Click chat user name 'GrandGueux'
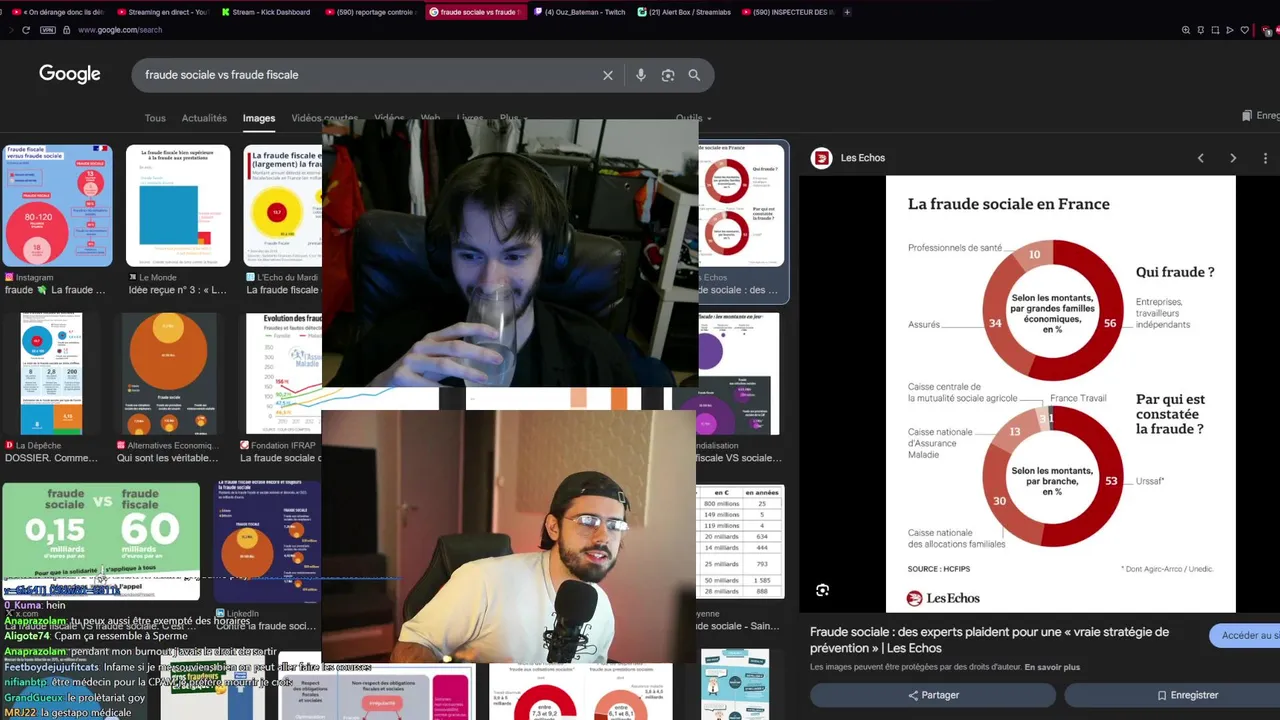Screen dimensions: 1280x720 pyautogui.click(x=33, y=697)
